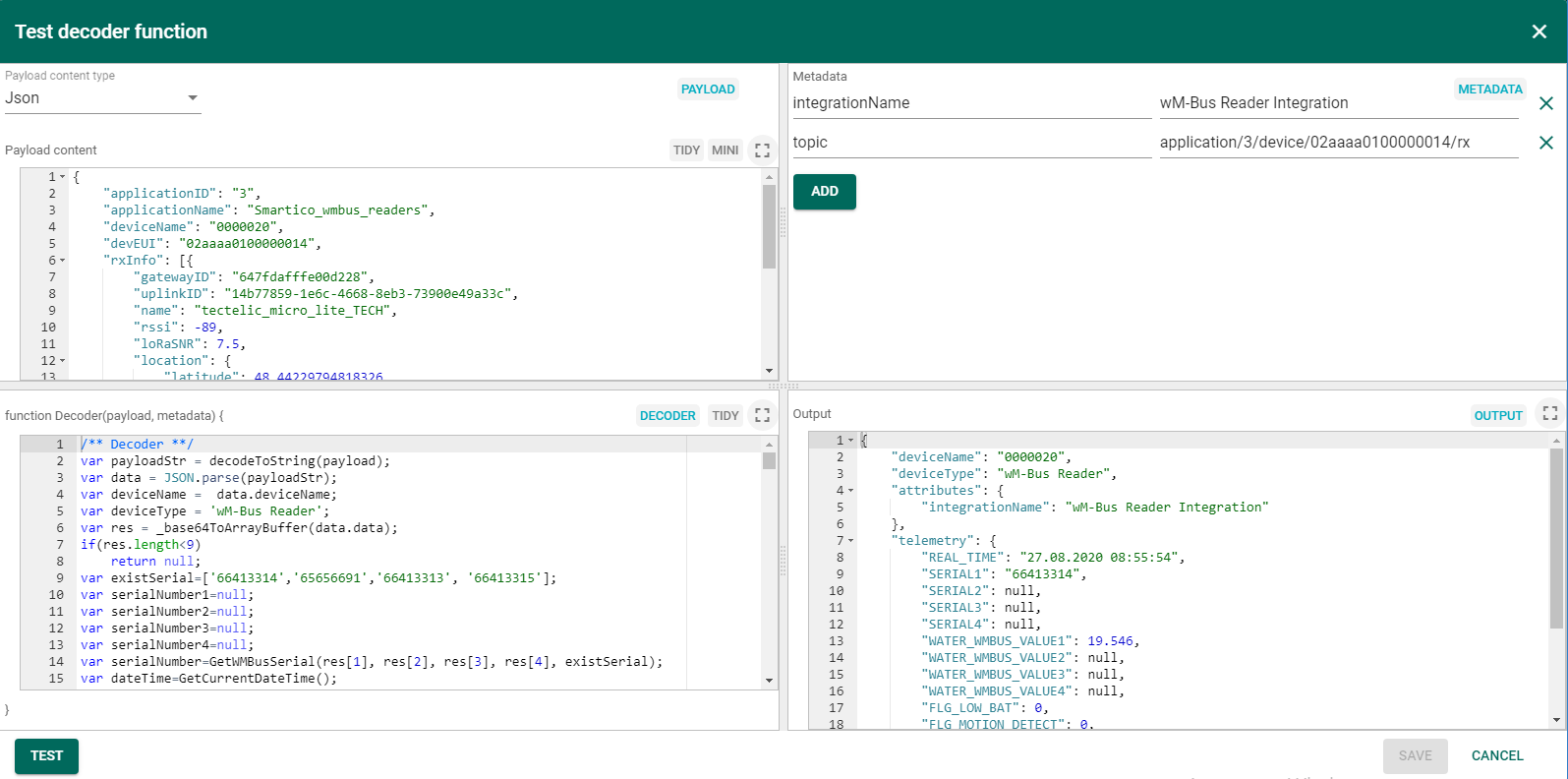Remove the integrationName metadata row

(x=1545, y=103)
